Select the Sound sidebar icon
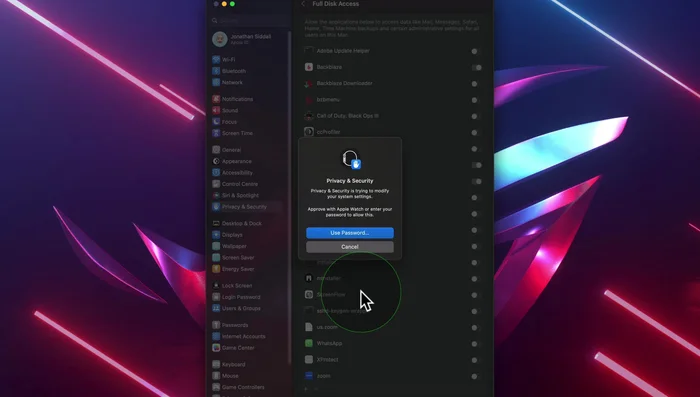This screenshot has height=397, width=700. click(216, 110)
